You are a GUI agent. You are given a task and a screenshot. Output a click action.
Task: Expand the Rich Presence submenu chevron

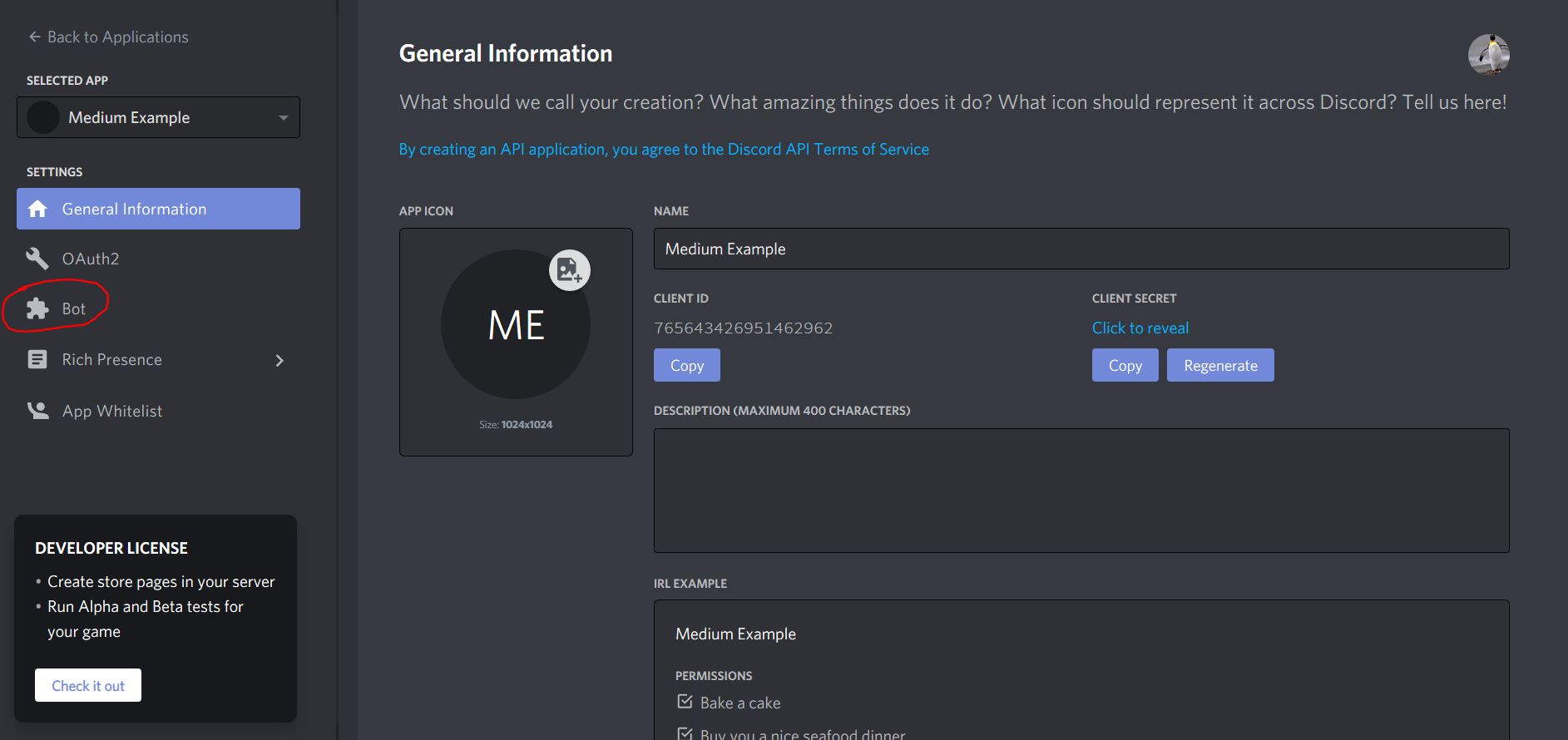point(279,360)
